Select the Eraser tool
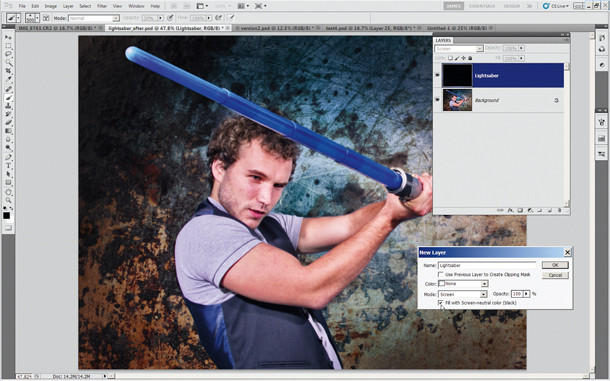Screen dimensions: 610x381 point(8,123)
